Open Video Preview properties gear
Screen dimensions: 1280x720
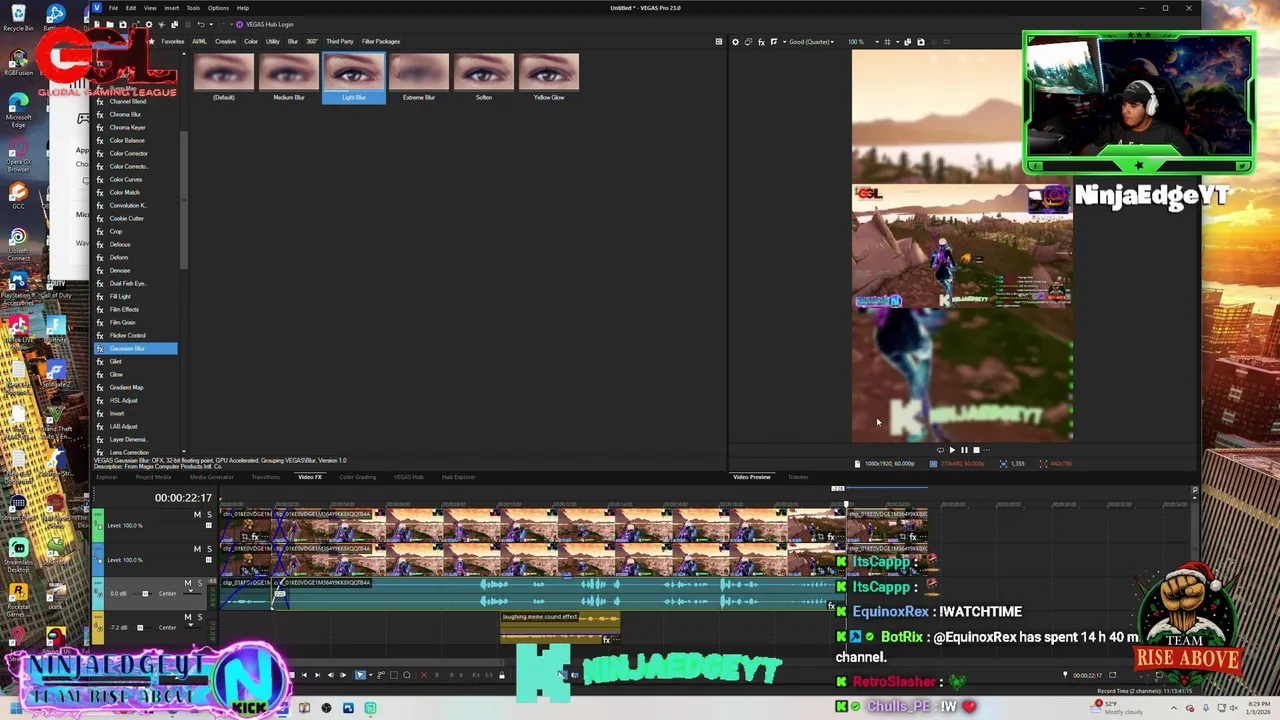click(735, 42)
